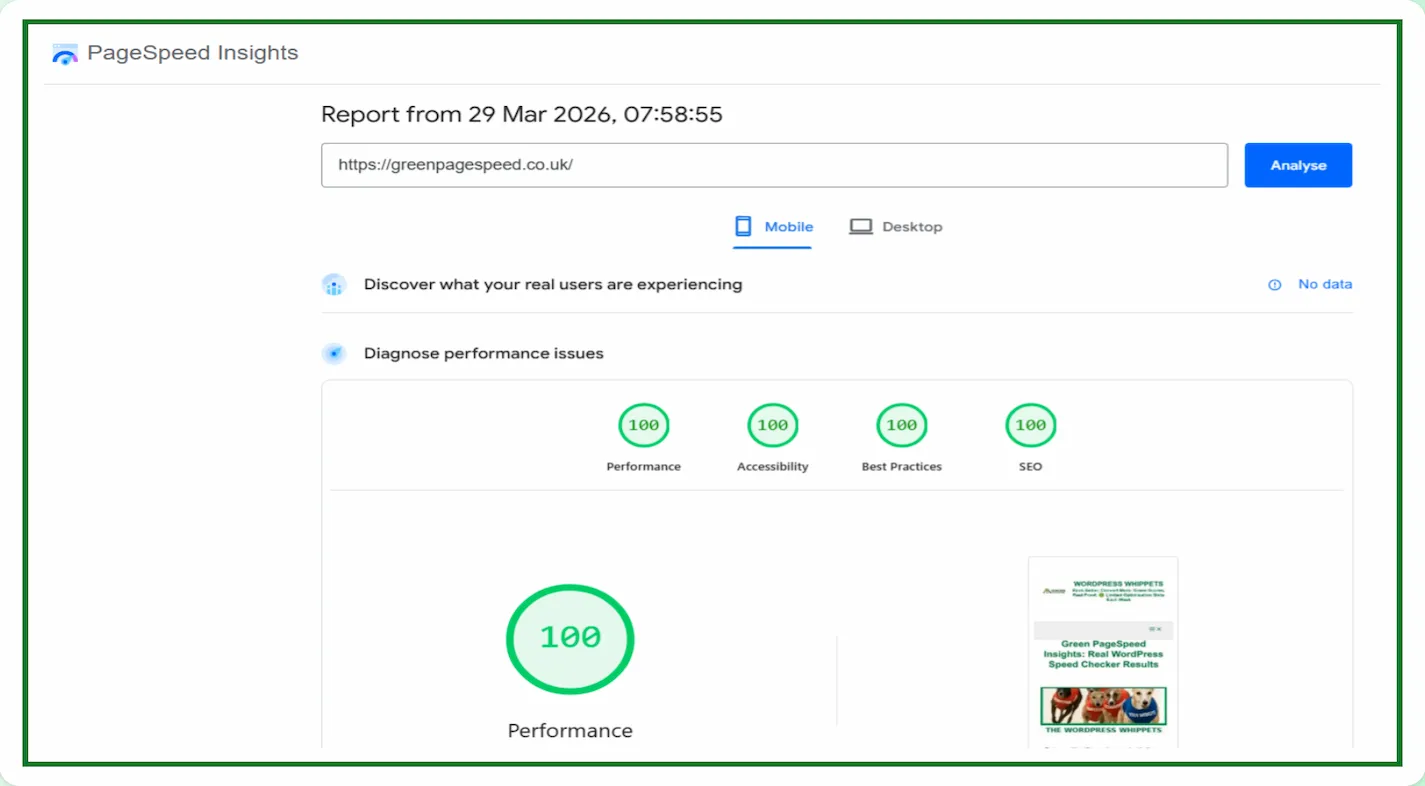This screenshot has height=786, width=1425.
Task: Open the Accessibility score gauge
Action: coord(772,426)
